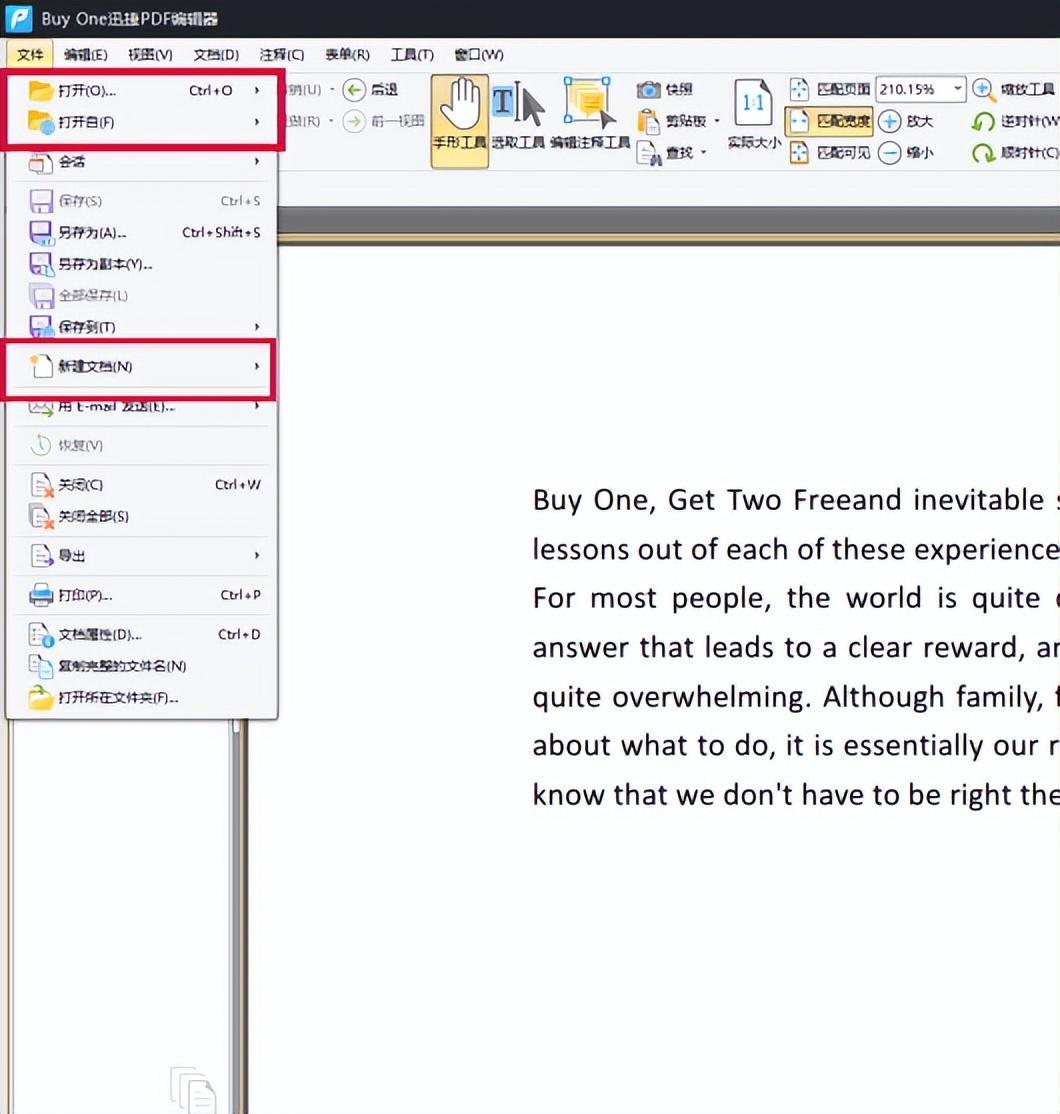Select the Hand tool (手形工具)
Screen dimensions: 1060x1114
pyautogui.click(x=460, y=121)
